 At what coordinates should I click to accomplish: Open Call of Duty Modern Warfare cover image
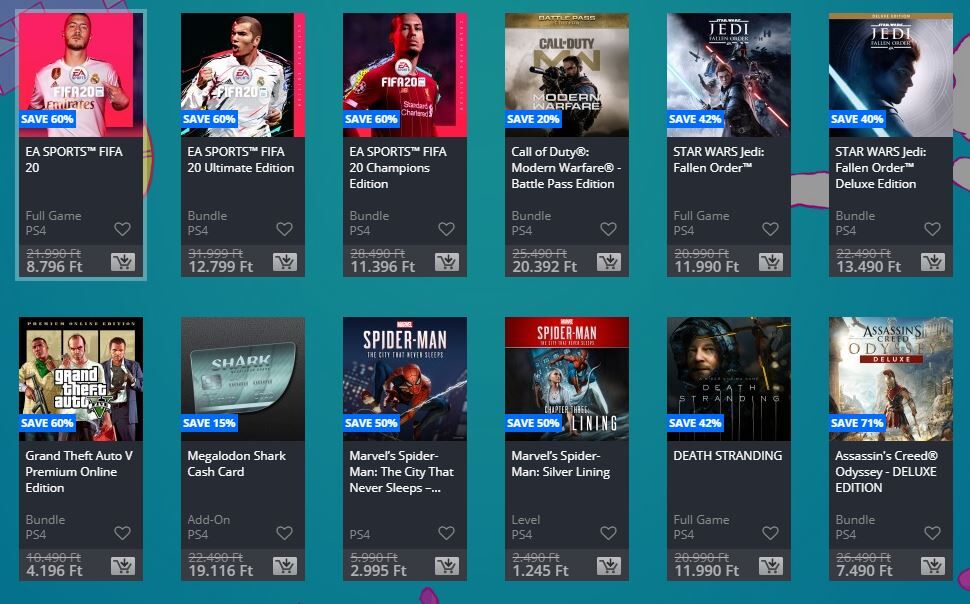pos(567,75)
